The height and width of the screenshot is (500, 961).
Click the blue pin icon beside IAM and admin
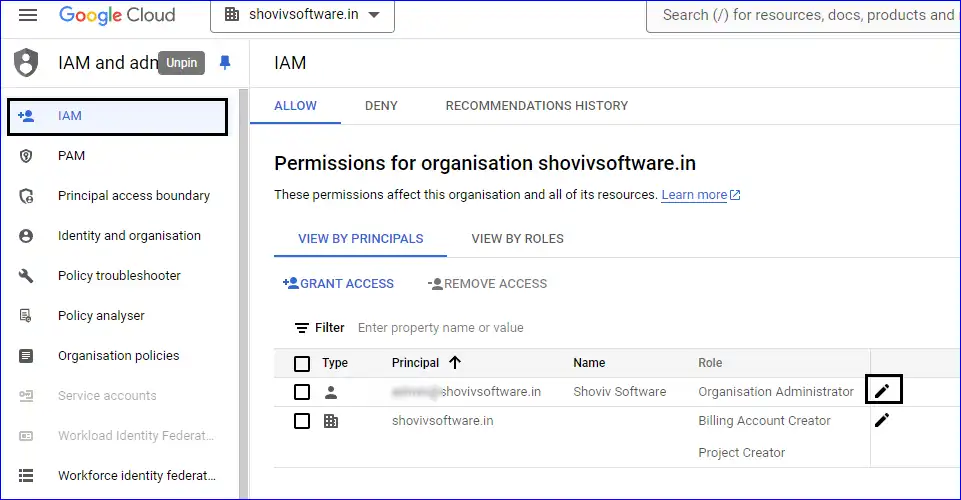[x=225, y=63]
